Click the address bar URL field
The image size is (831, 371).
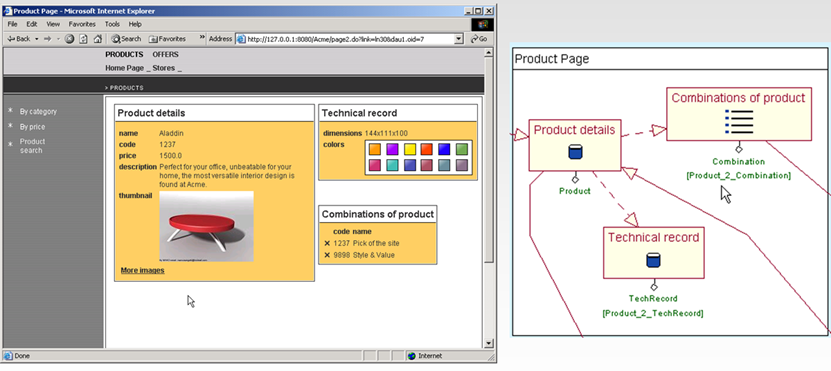coord(349,39)
